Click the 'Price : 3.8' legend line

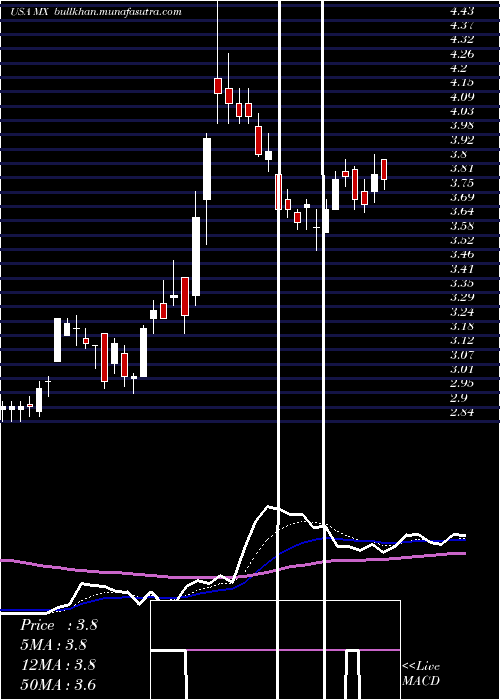[x=58, y=625]
